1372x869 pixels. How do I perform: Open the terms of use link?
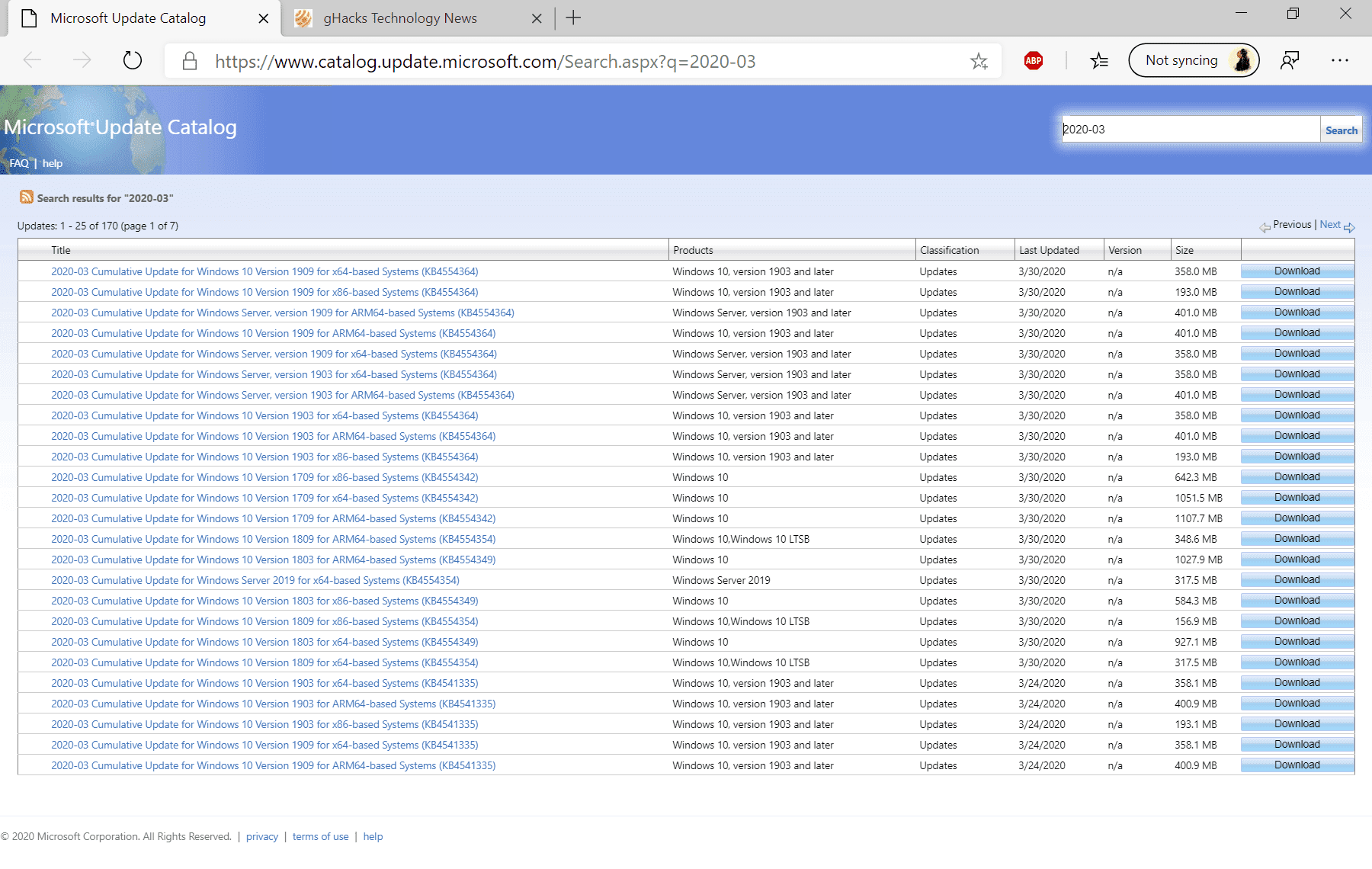point(320,836)
